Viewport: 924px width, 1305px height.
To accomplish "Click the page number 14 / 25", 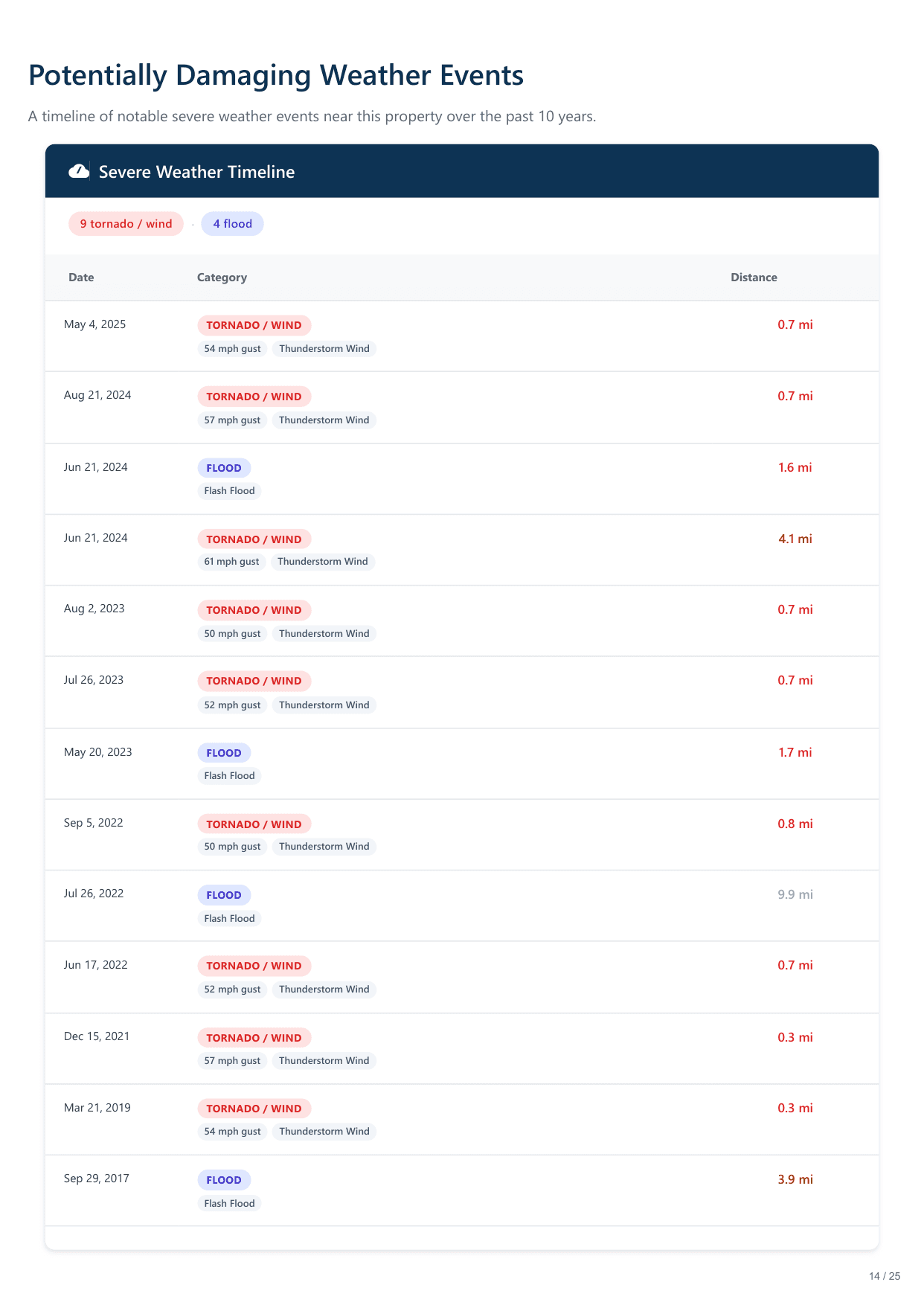I will tap(884, 1276).
